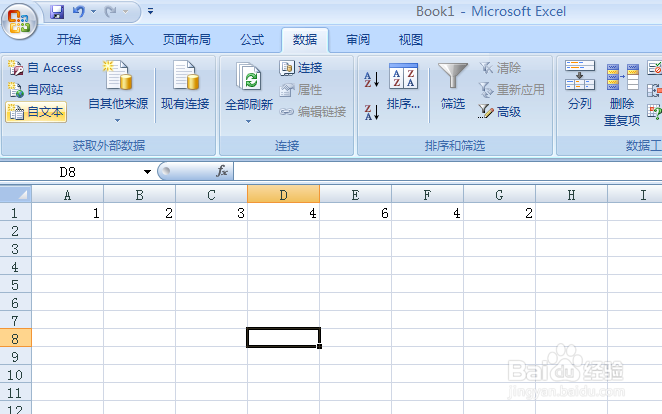Click cell C1 containing 3
The height and width of the screenshot is (414, 662).
(x=212, y=213)
